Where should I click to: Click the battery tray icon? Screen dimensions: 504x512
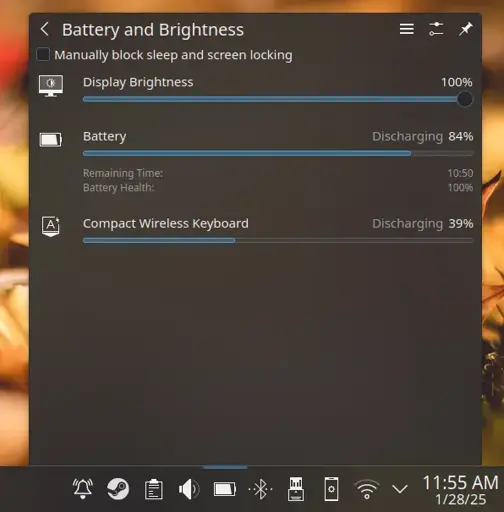click(x=225, y=489)
